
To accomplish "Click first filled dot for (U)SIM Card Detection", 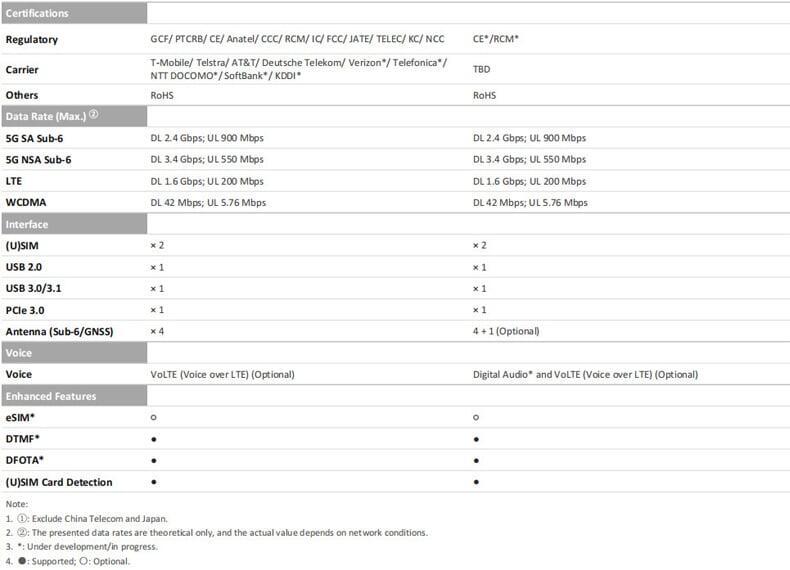I will (154, 482).
